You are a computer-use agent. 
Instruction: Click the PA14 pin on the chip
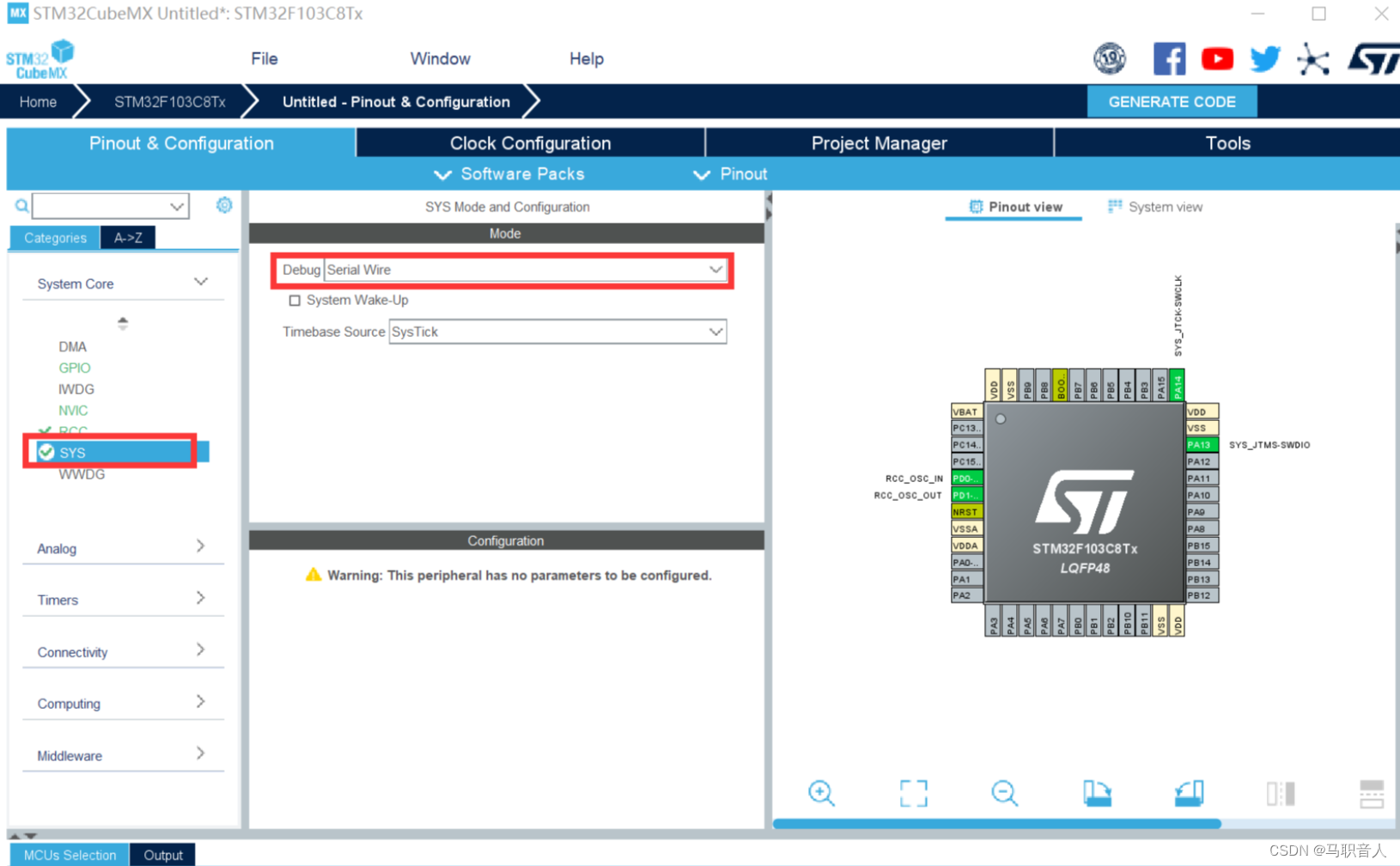click(1177, 386)
